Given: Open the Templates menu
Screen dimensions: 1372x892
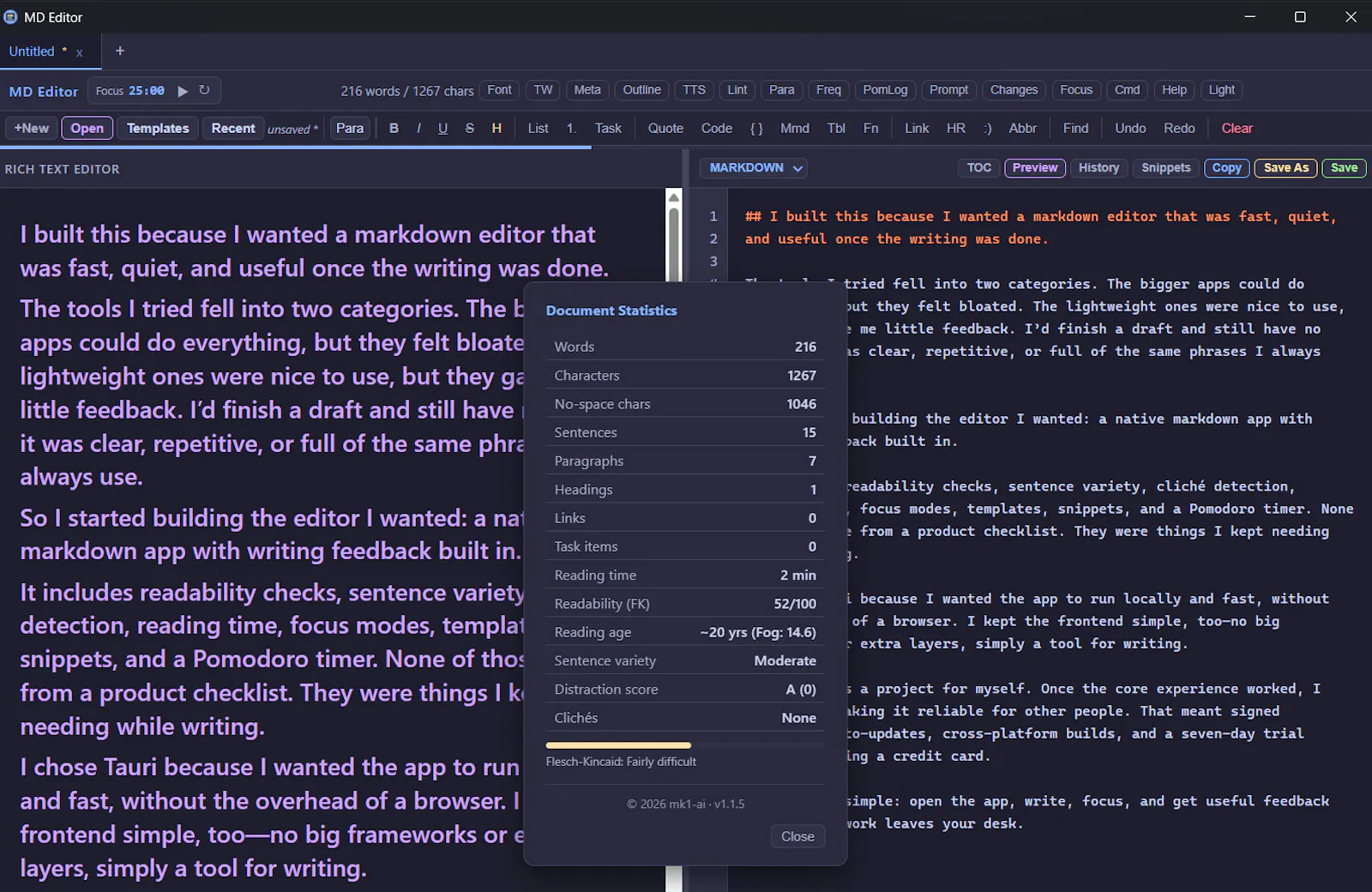Looking at the screenshot, I should click(x=158, y=128).
